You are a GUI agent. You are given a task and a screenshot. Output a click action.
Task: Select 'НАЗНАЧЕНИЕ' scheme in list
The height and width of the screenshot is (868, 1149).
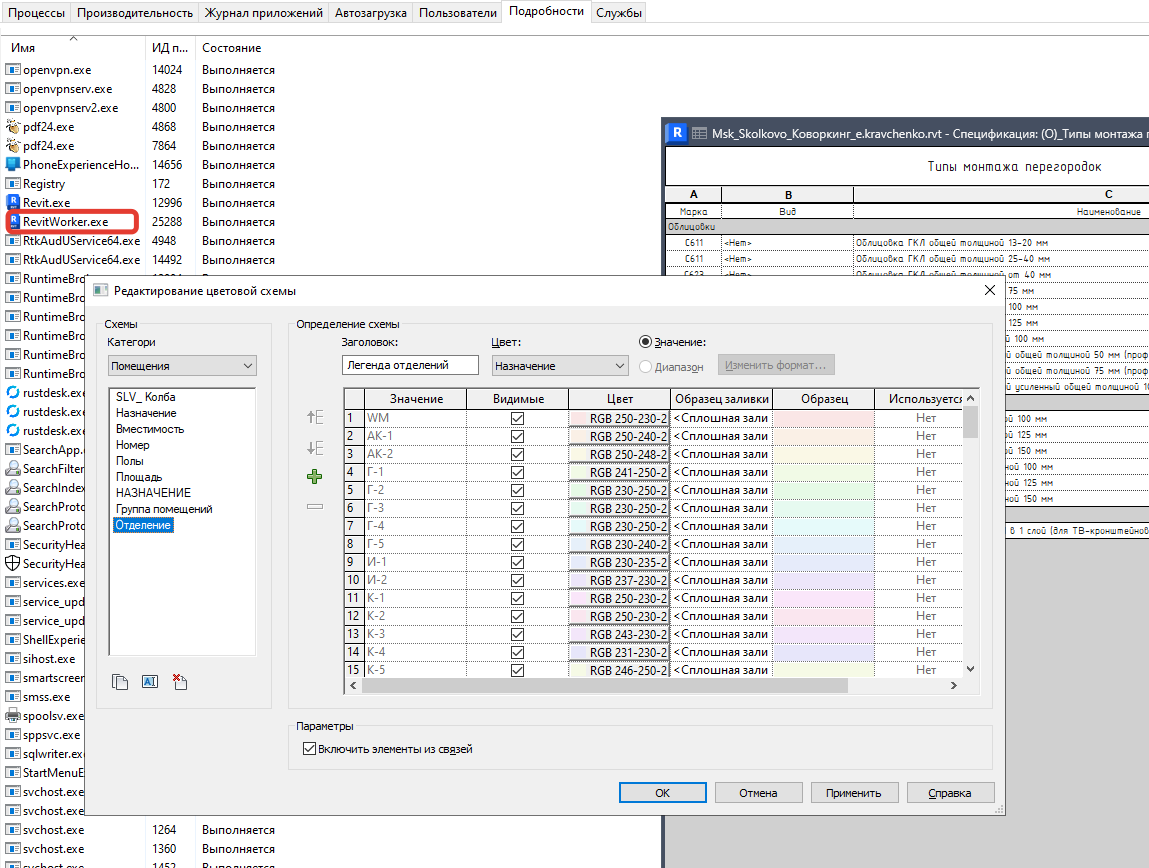coord(153,492)
